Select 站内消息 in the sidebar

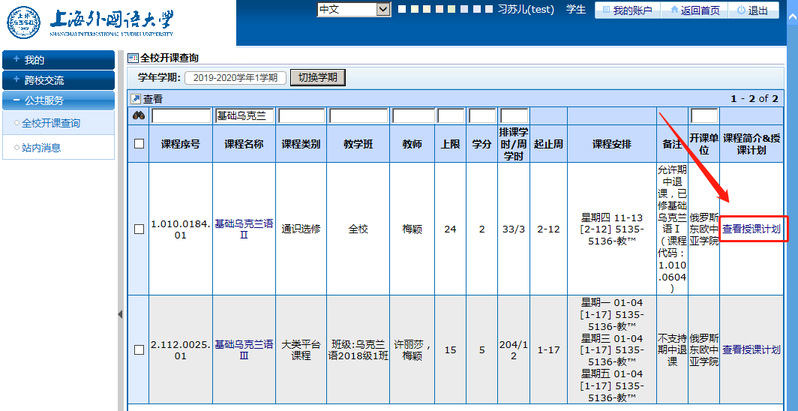point(40,148)
